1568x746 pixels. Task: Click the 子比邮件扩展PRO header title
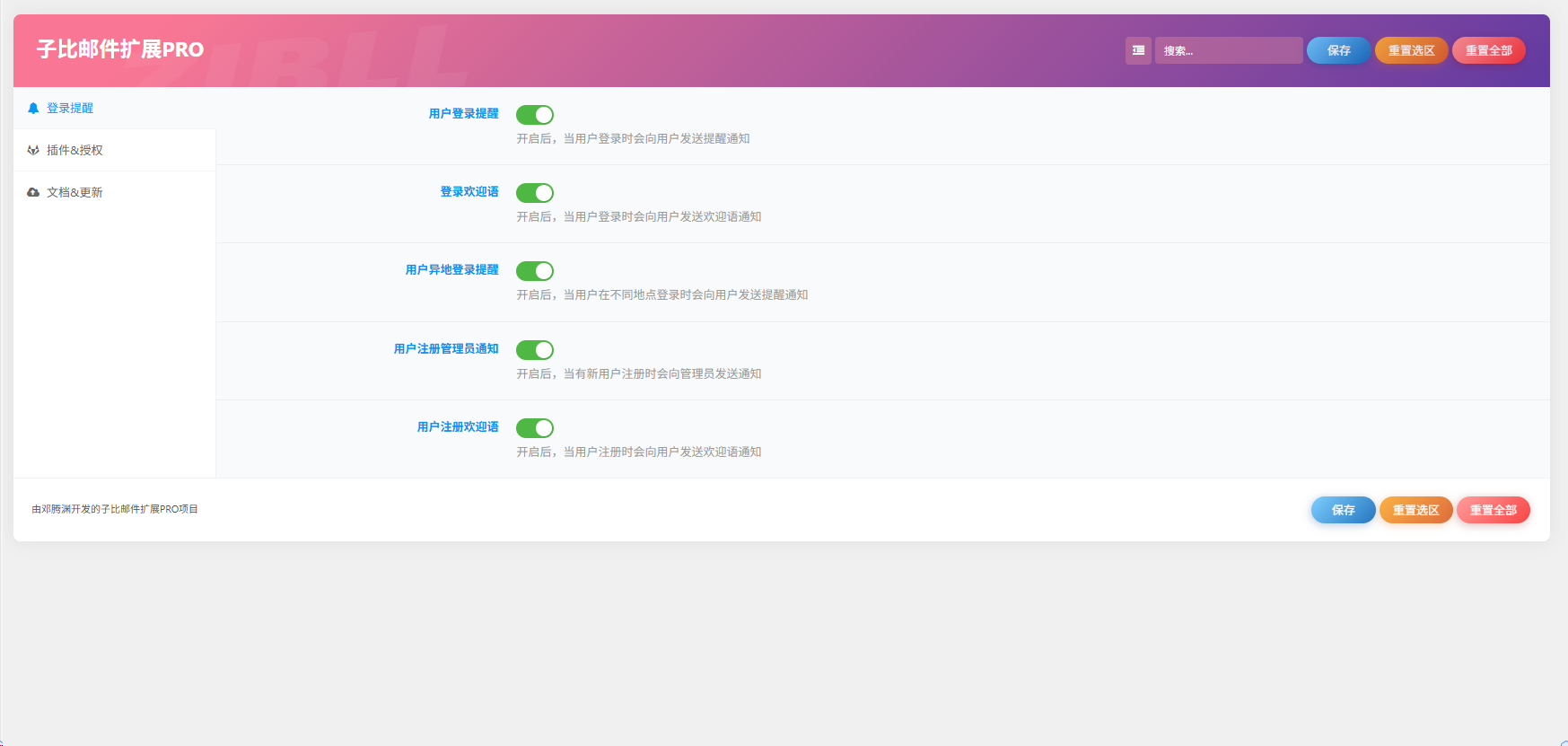click(x=120, y=49)
